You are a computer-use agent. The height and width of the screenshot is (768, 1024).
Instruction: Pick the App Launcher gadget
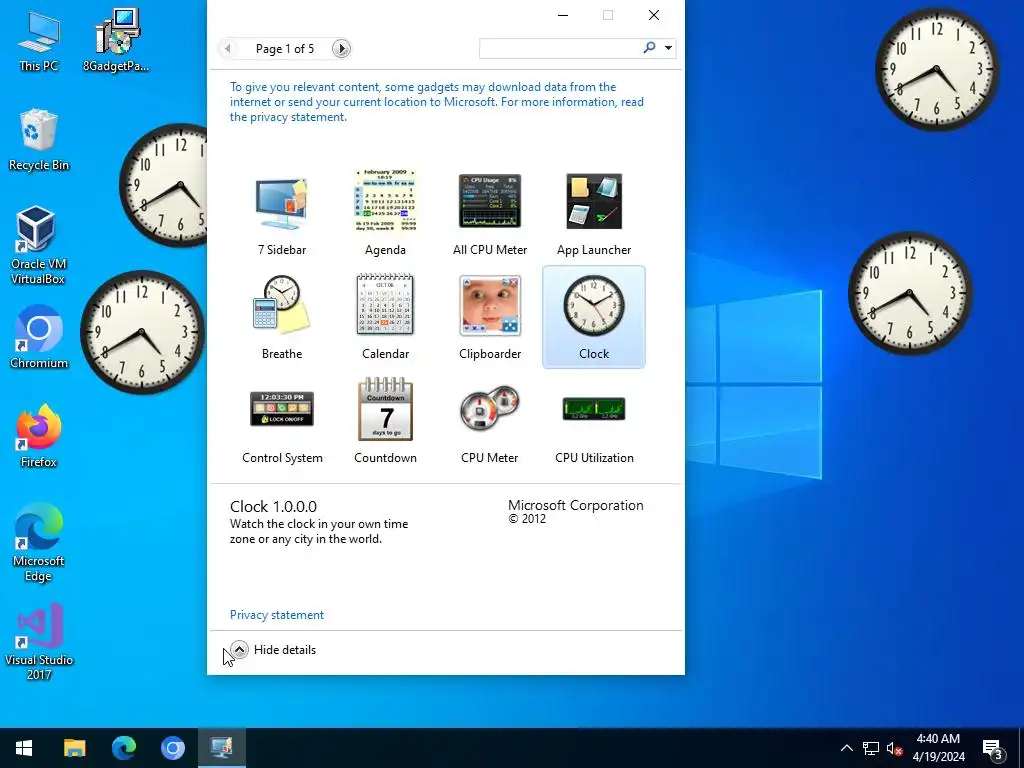[594, 213]
